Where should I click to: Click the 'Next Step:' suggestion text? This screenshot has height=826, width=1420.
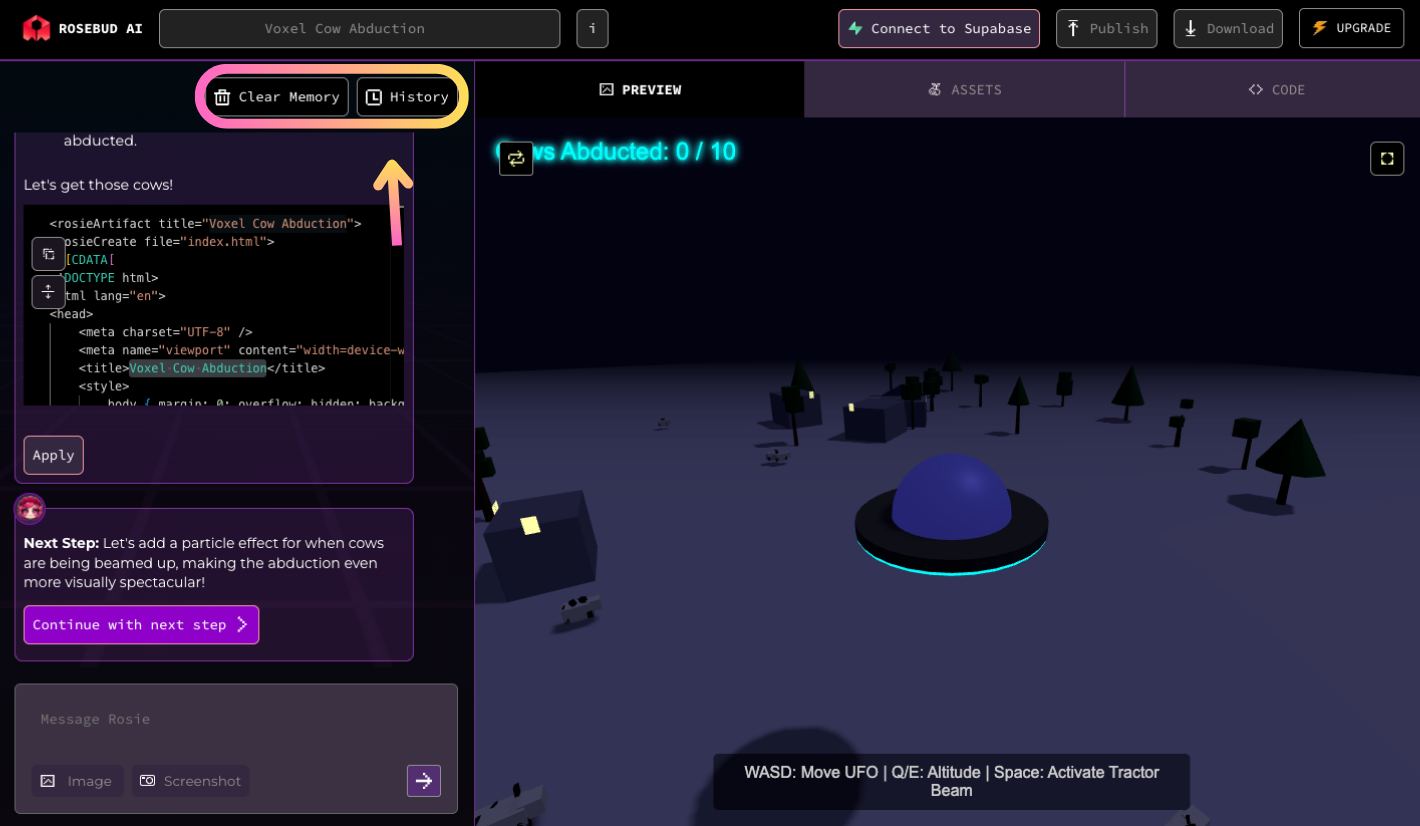pos(204,563)
